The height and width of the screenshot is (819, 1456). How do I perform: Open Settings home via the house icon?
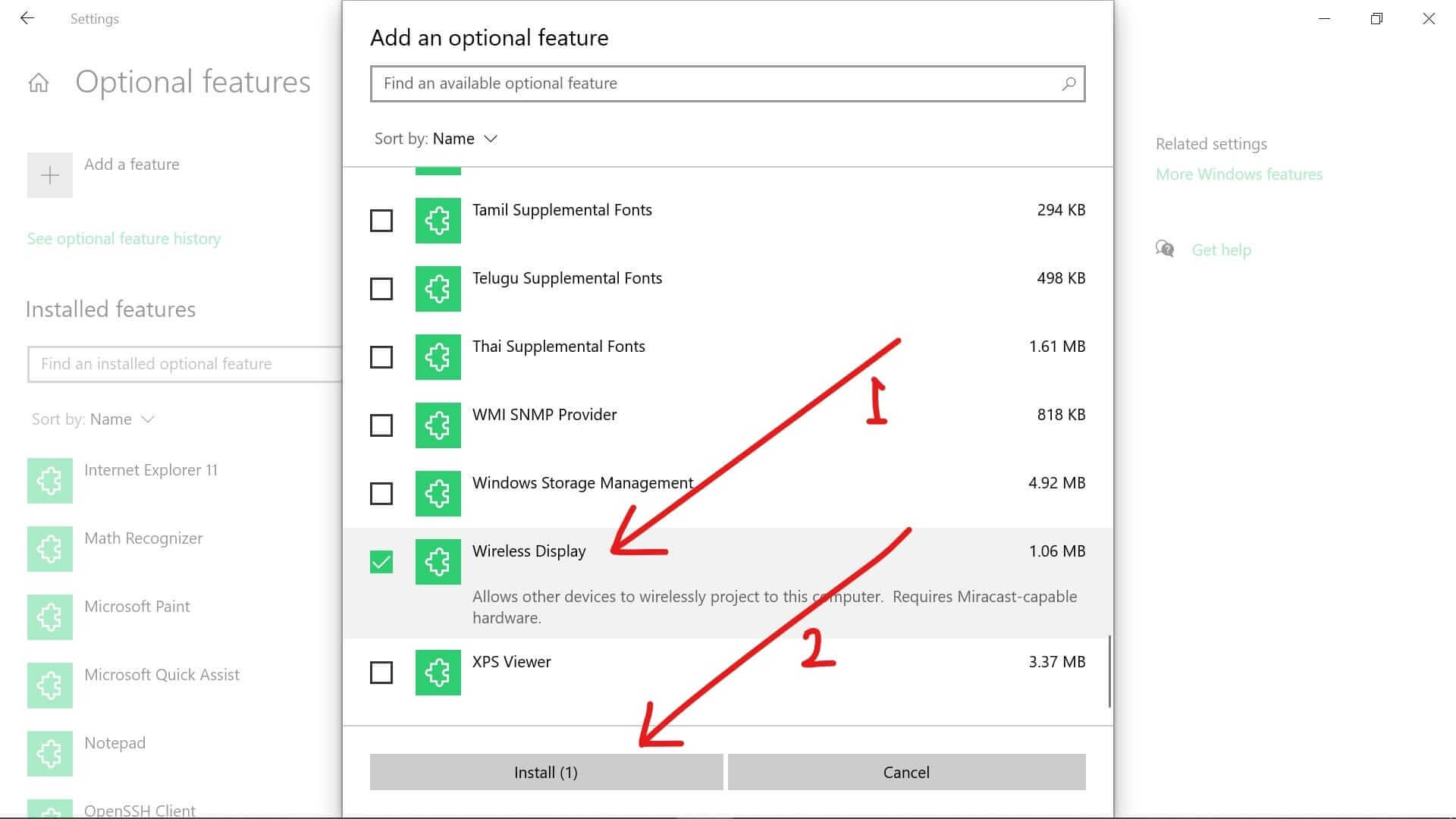[x=39, y=83]
